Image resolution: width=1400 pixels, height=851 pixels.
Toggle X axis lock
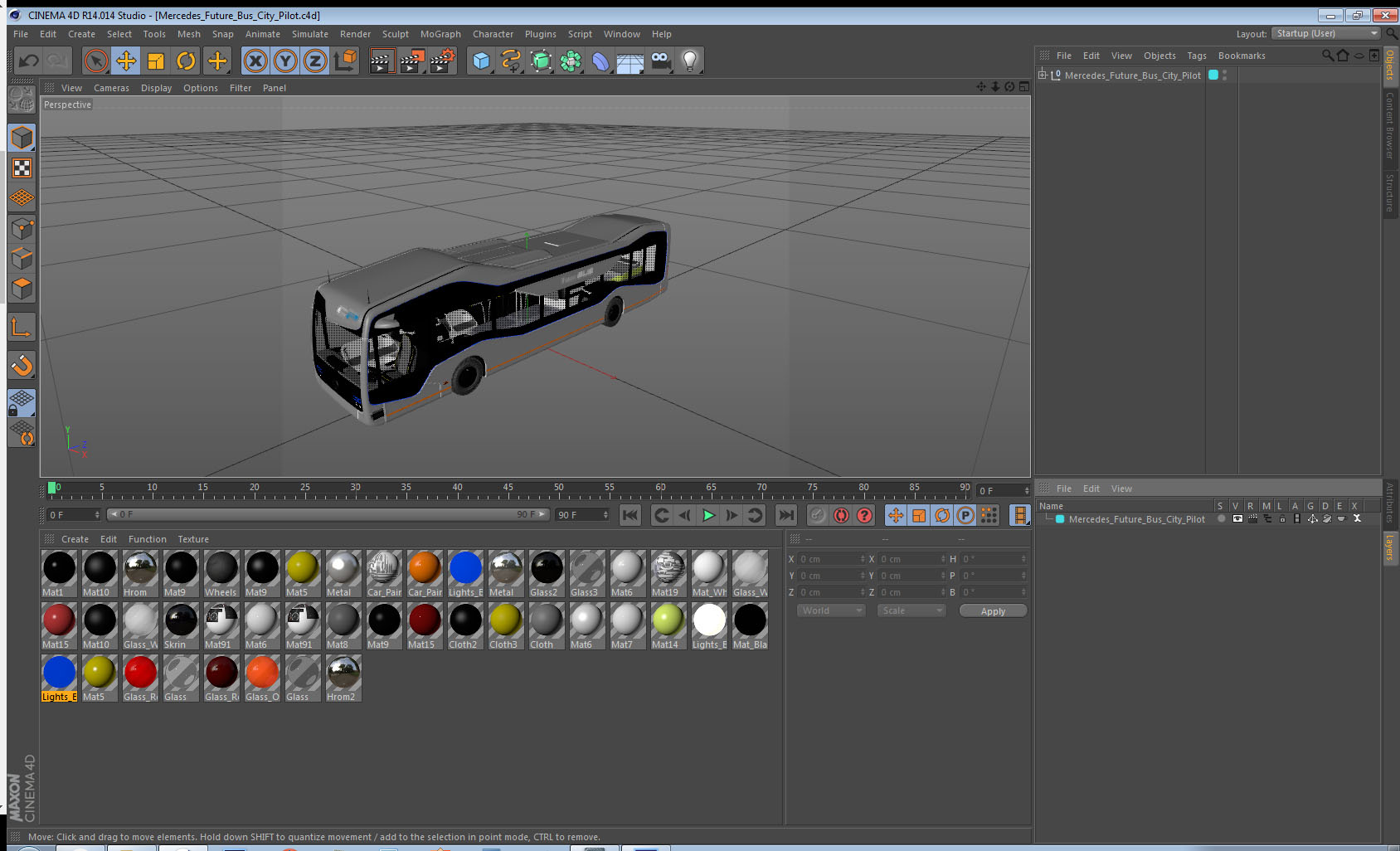(255, 61)
